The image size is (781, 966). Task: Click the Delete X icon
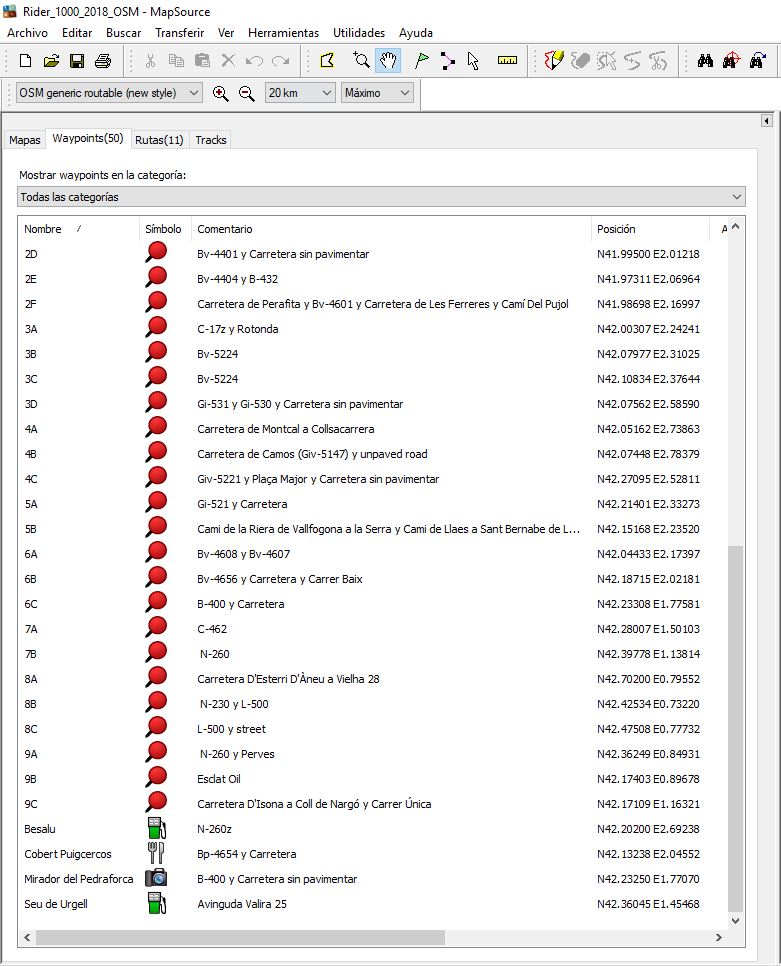(x=228, y=60)
